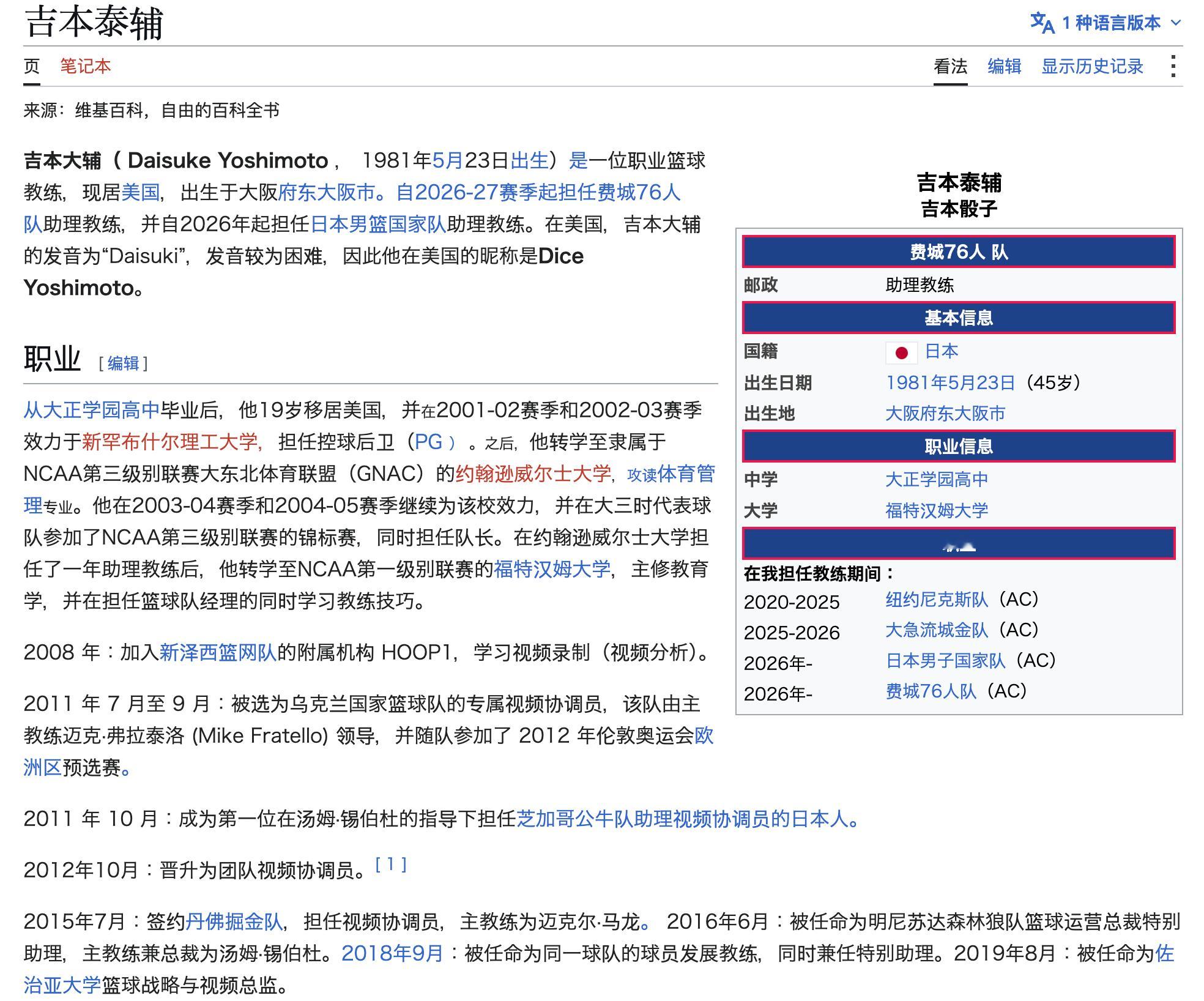Image resolution: width=1204 pixels, height=1001 pixels.
Task: Follow the 2018年9月 link
Action: 392,953
